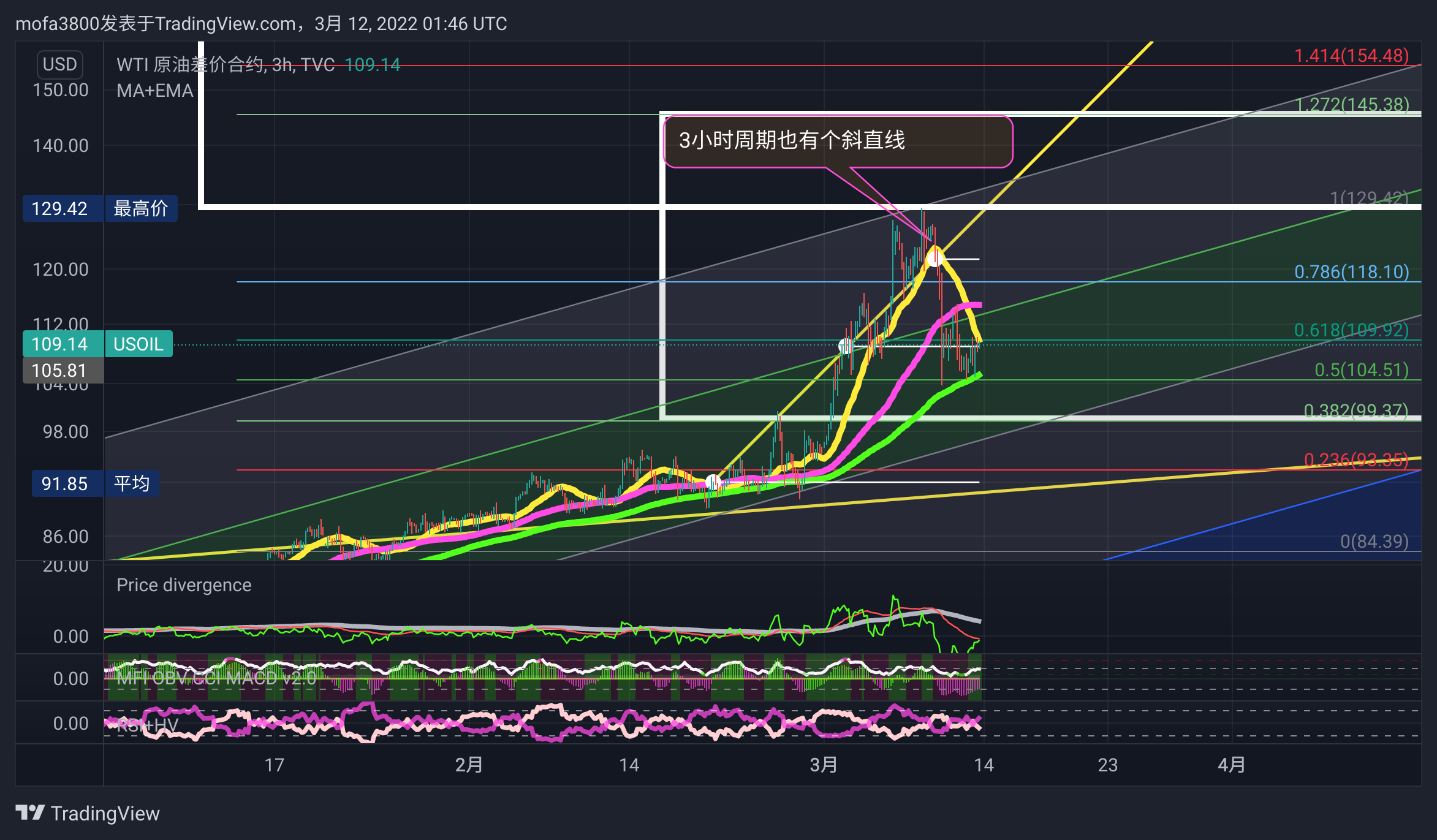This screenshot has width=1437, height=840.
Task: Click the 0(84.39) Fibonacci label
Action: coord(1374,542)
